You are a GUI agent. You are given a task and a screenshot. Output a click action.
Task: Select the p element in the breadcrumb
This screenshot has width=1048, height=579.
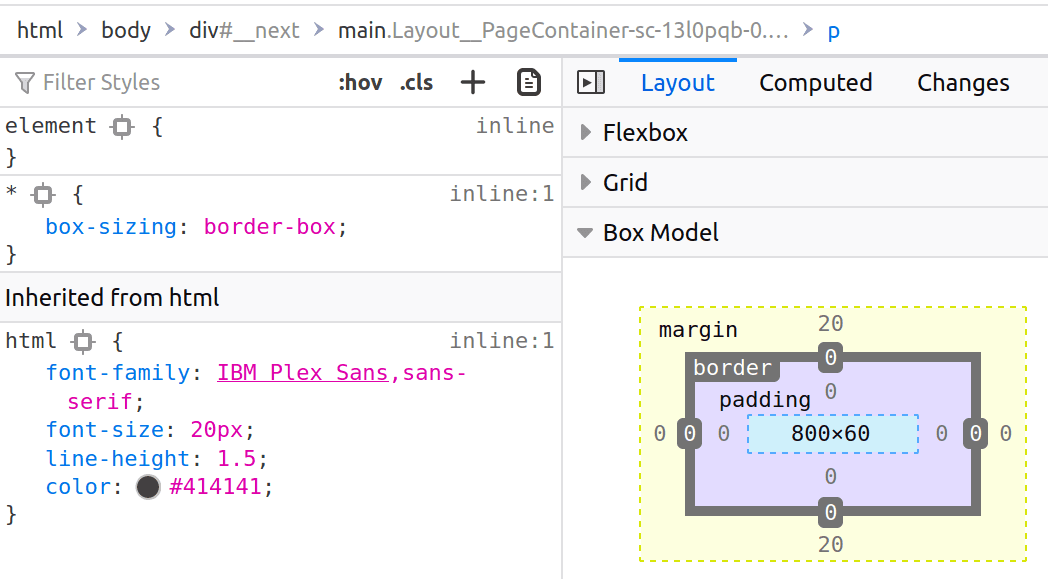click(x=832, y=30)
